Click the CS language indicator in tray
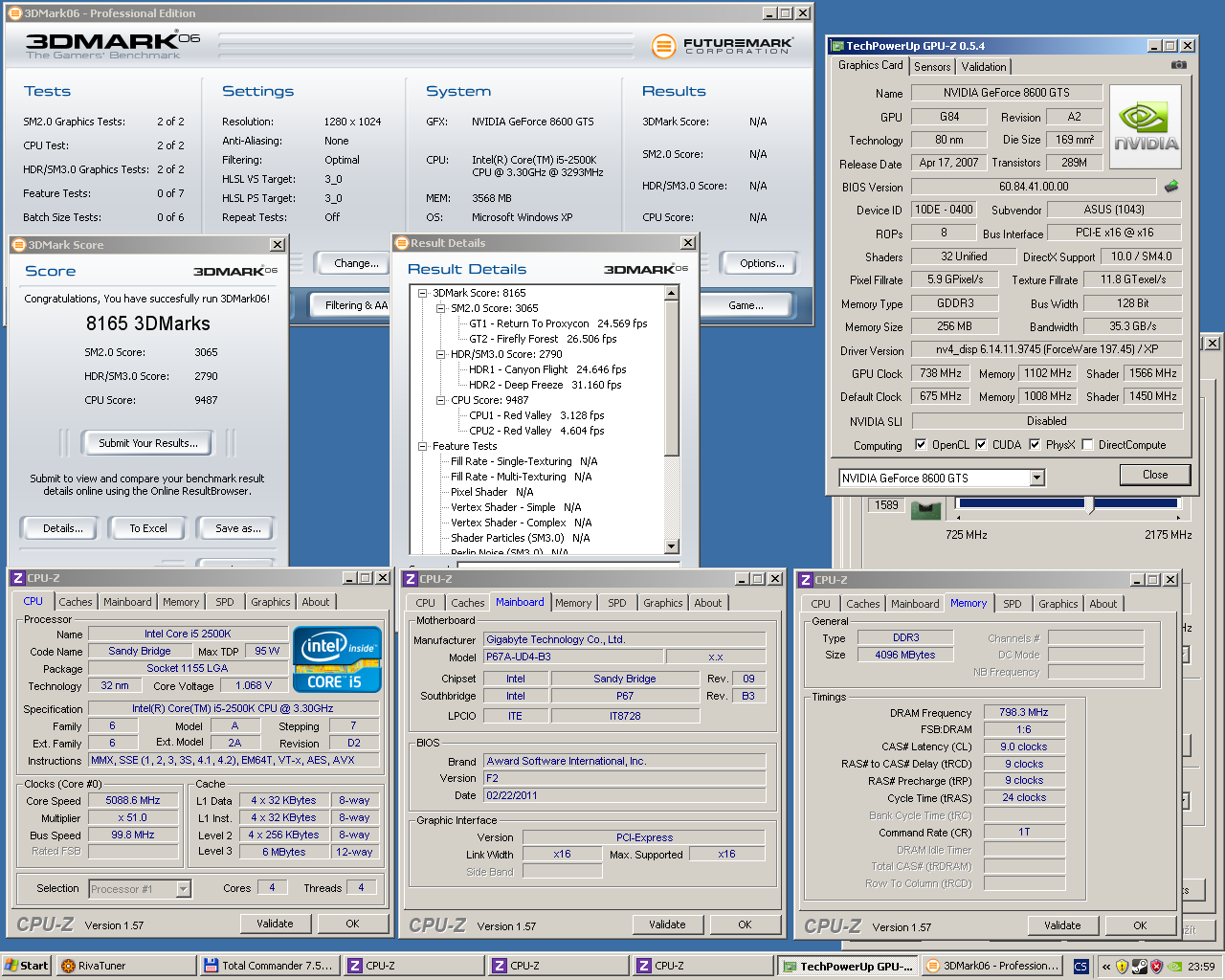Image resolution: width=1225 pixels, height=980 pixels. pos(1080,967)
